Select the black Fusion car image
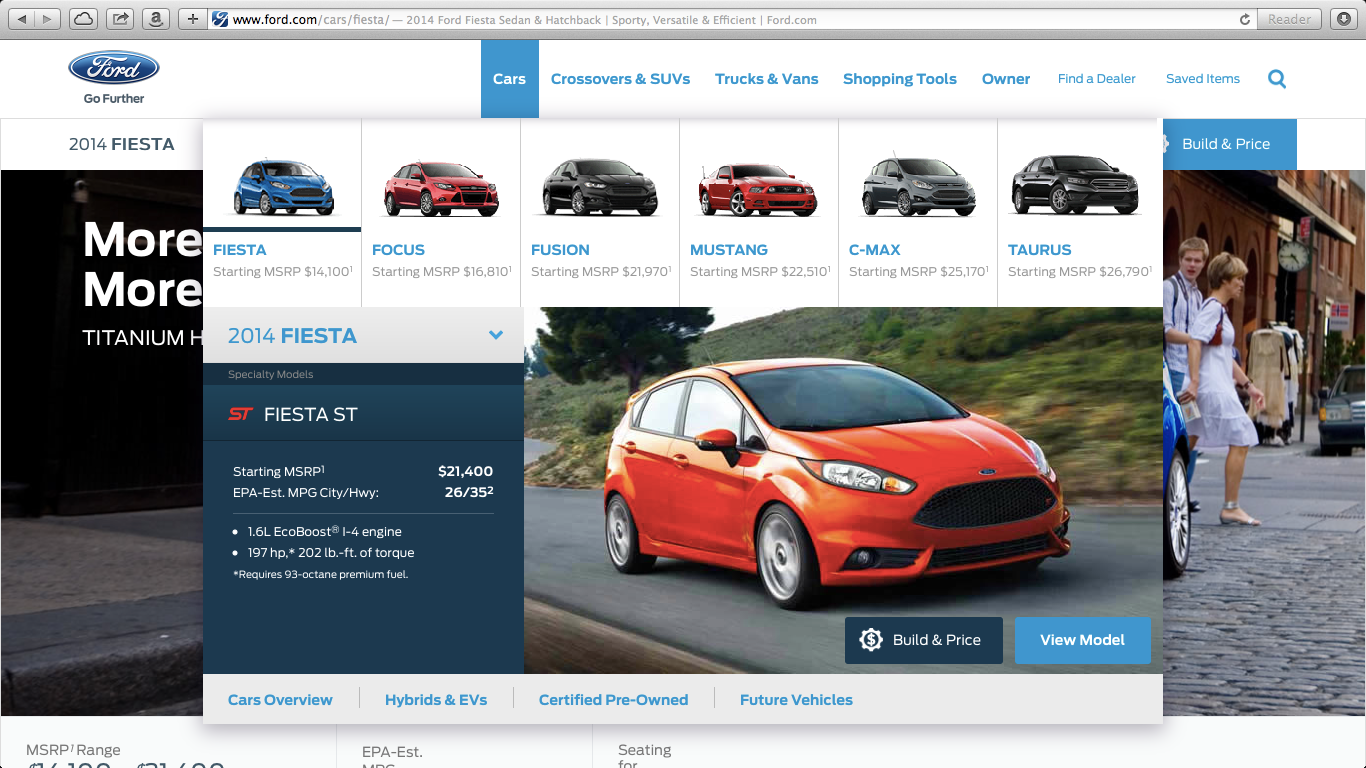This screenshot has height=768, width=1366. [x=600, y=188]
